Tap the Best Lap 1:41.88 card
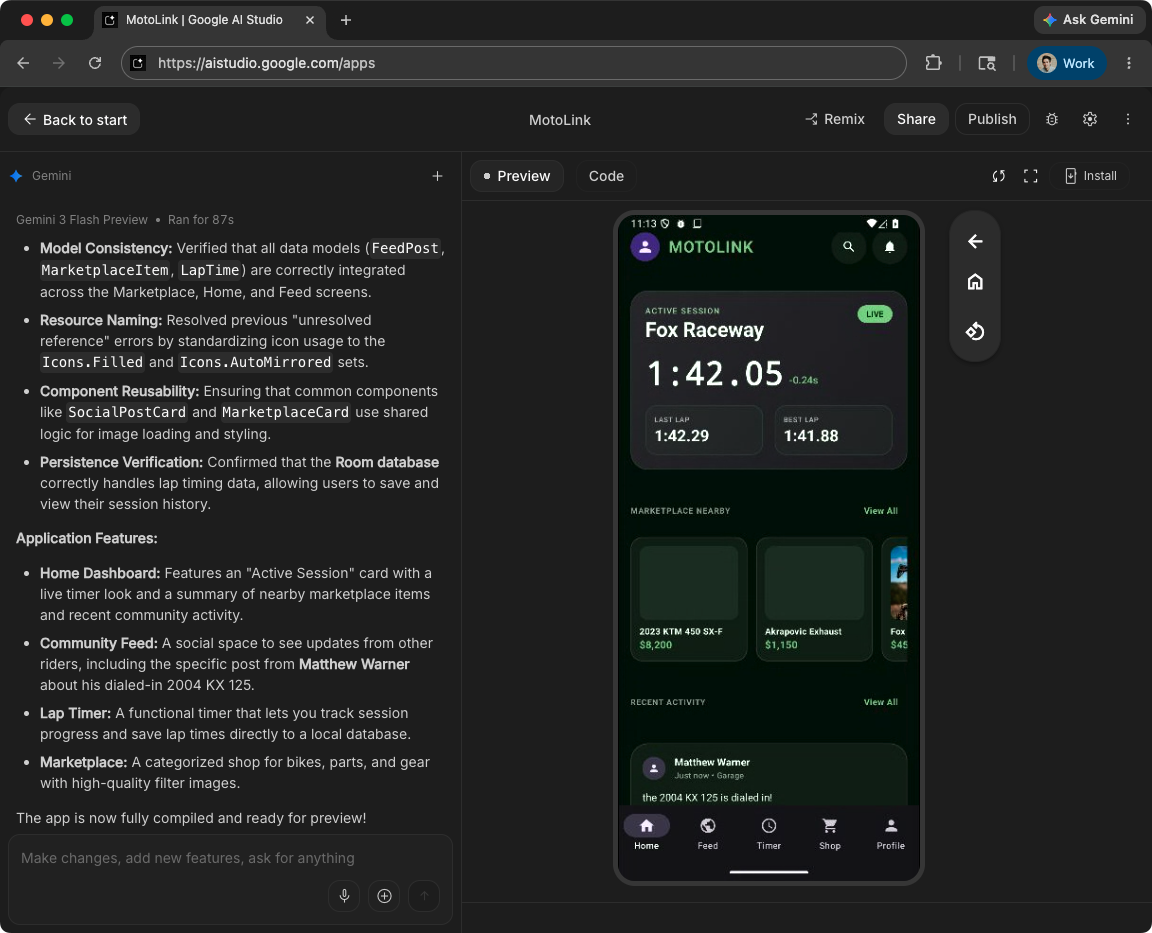The width and height of the screenshot is (1152, 933). tap(833, 430)
